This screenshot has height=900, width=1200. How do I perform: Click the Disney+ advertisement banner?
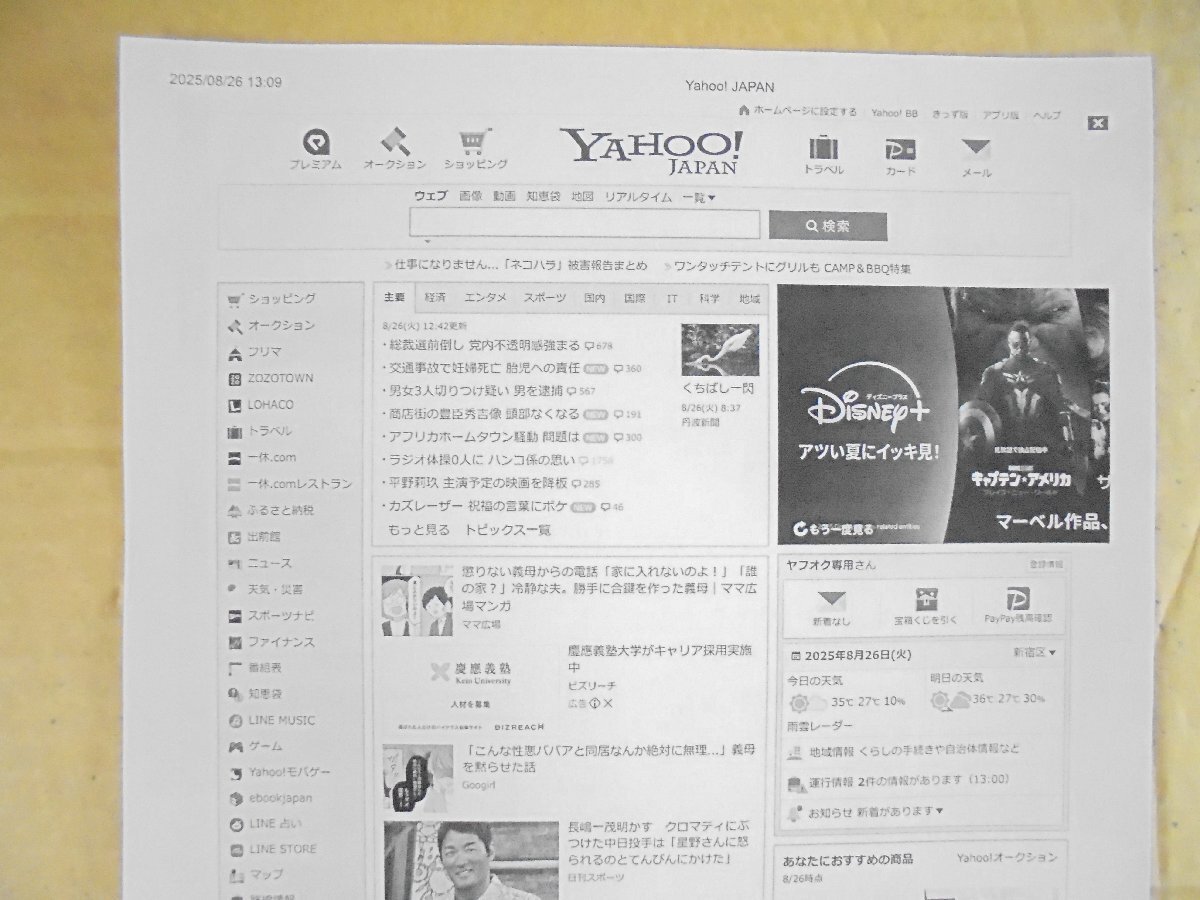(x=943, y=415)
